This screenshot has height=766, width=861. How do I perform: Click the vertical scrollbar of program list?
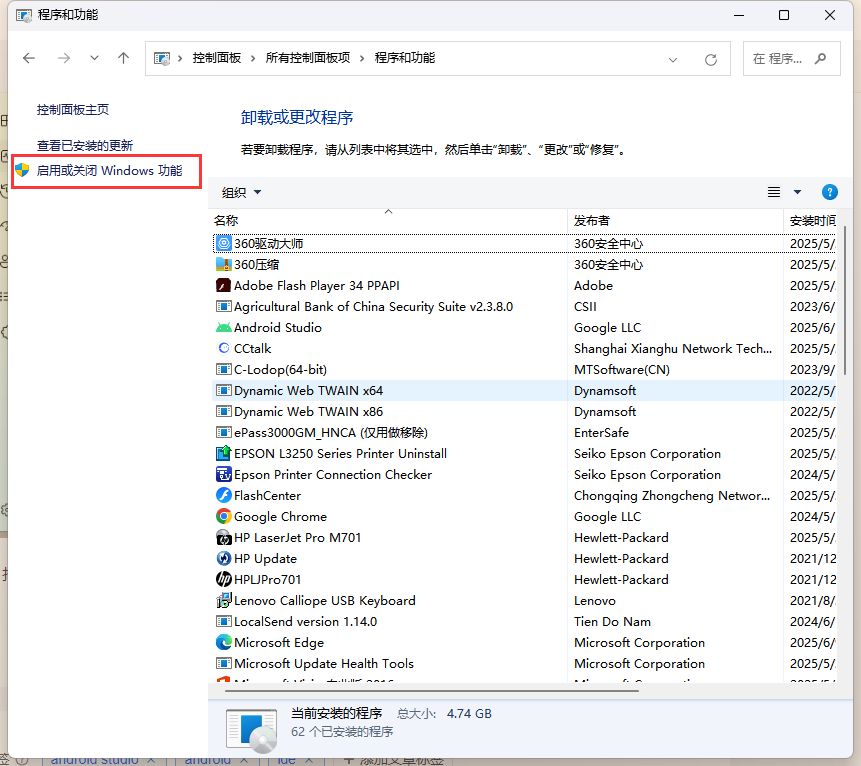click(x=845, y=299)
